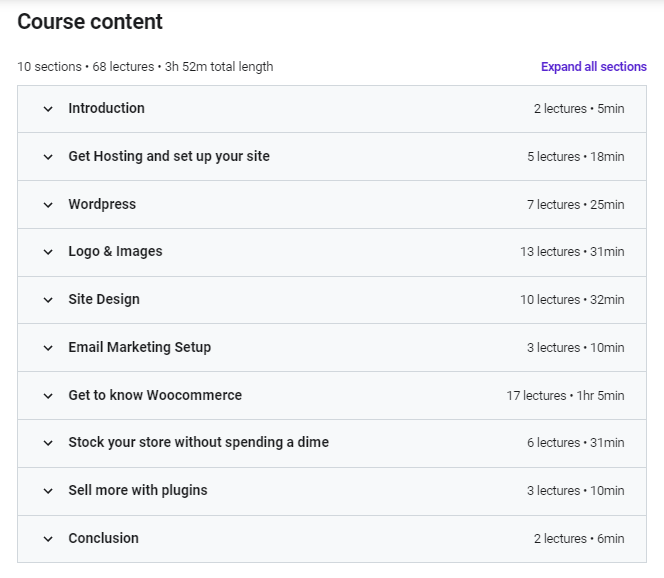This screenshot has height=578, width=664.
Task: Expand the Get Hosting section chevron
Action: click(x=48, y=157)
